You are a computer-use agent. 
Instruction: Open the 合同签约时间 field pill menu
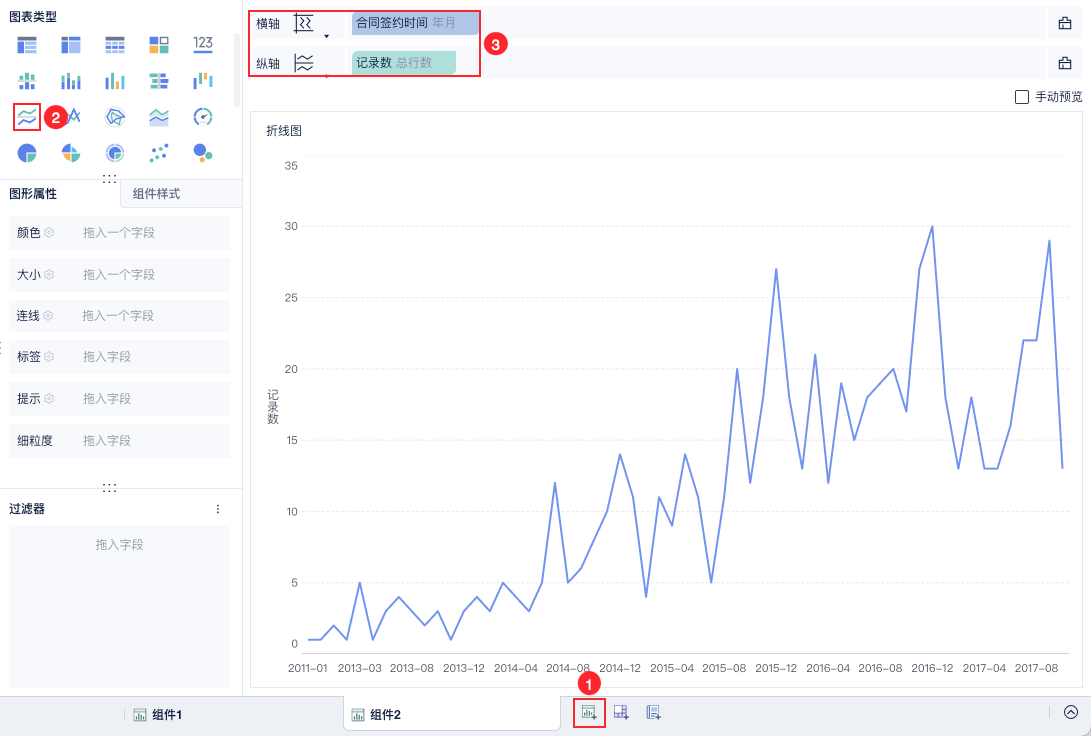(414, 23)
